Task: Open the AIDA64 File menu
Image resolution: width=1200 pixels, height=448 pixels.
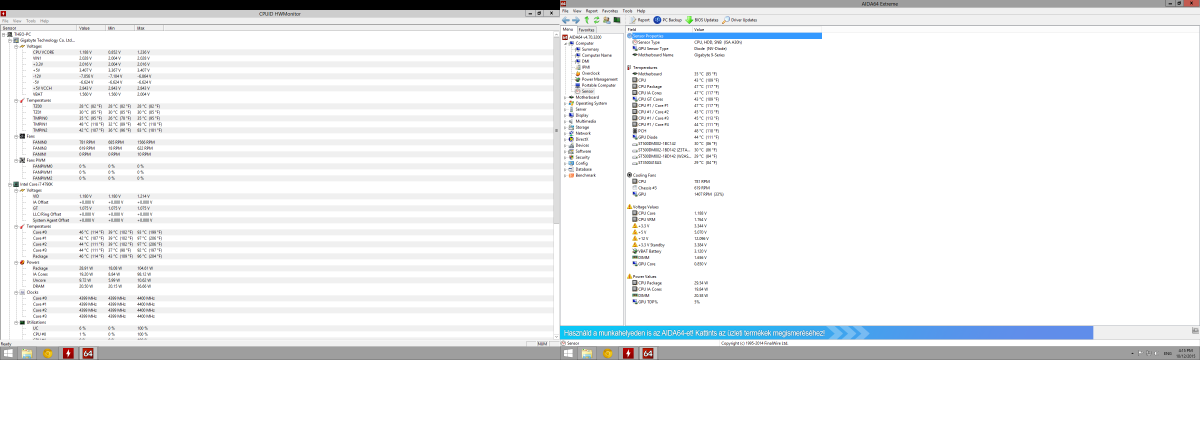Action: pos(565,10)
